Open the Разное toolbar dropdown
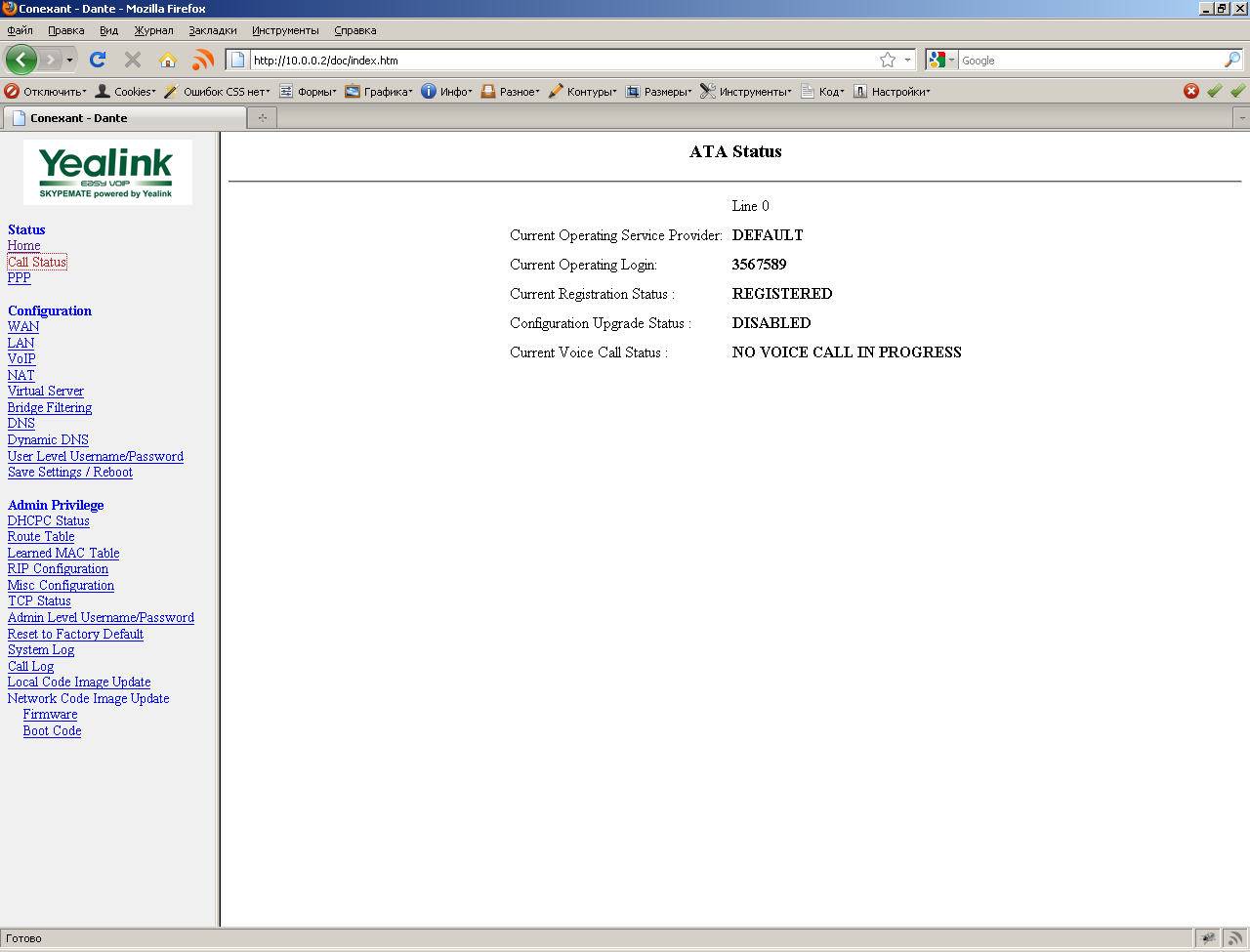Viewport: 1250px width, 952px height. coord(510,91)
